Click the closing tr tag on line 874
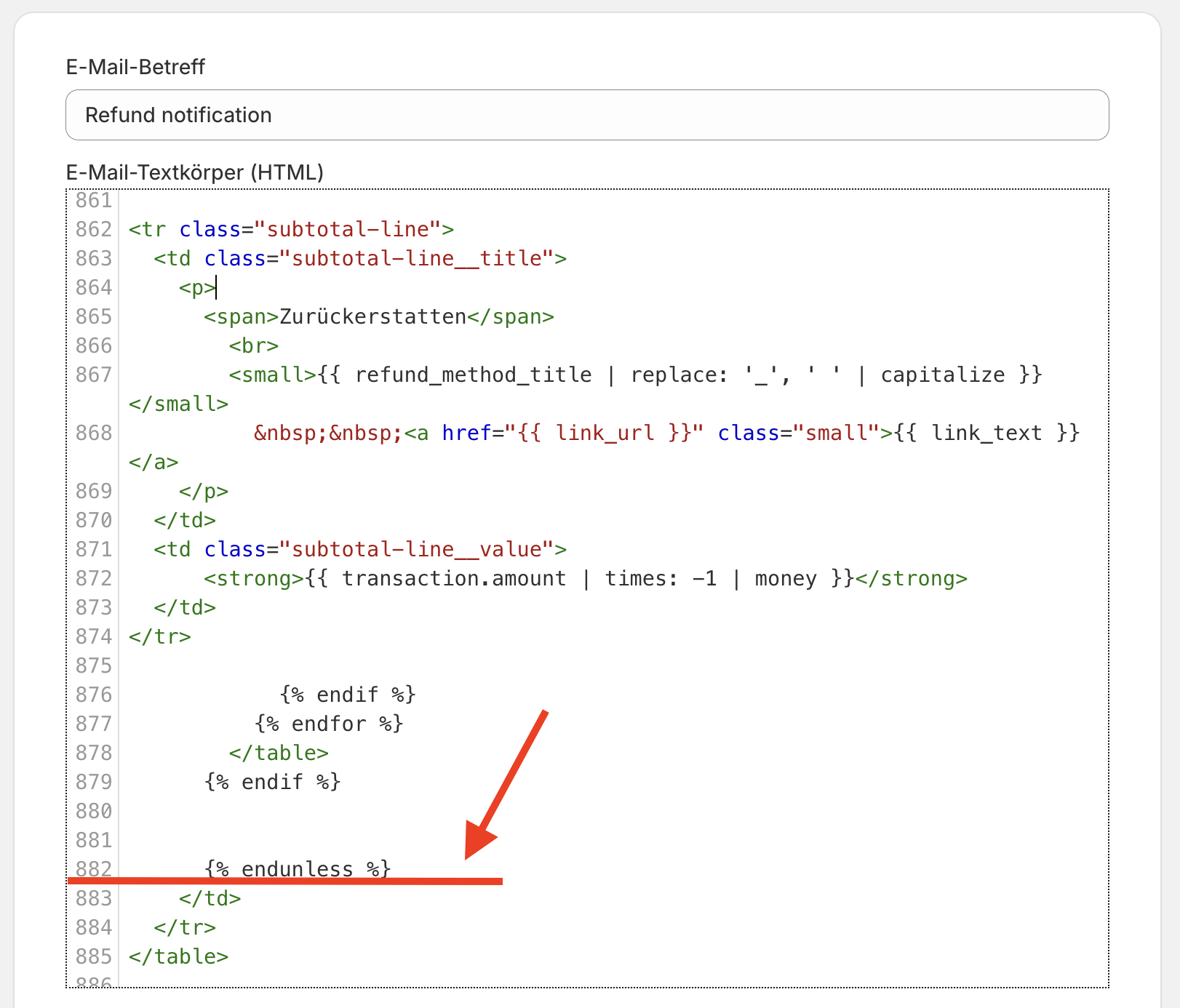This screenshot has height=1008, width=1180. [x=160, y=636]
